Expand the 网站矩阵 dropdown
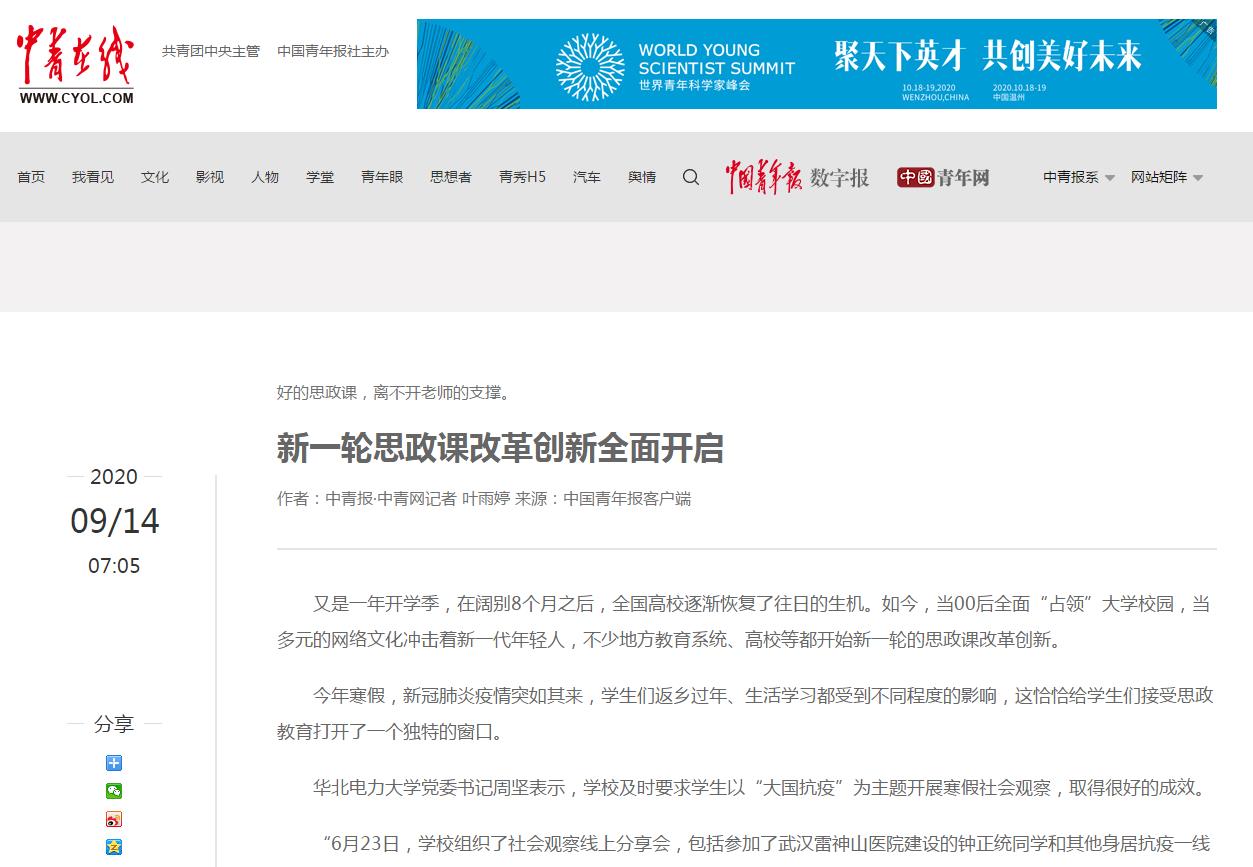 (x=1166, y=177)
